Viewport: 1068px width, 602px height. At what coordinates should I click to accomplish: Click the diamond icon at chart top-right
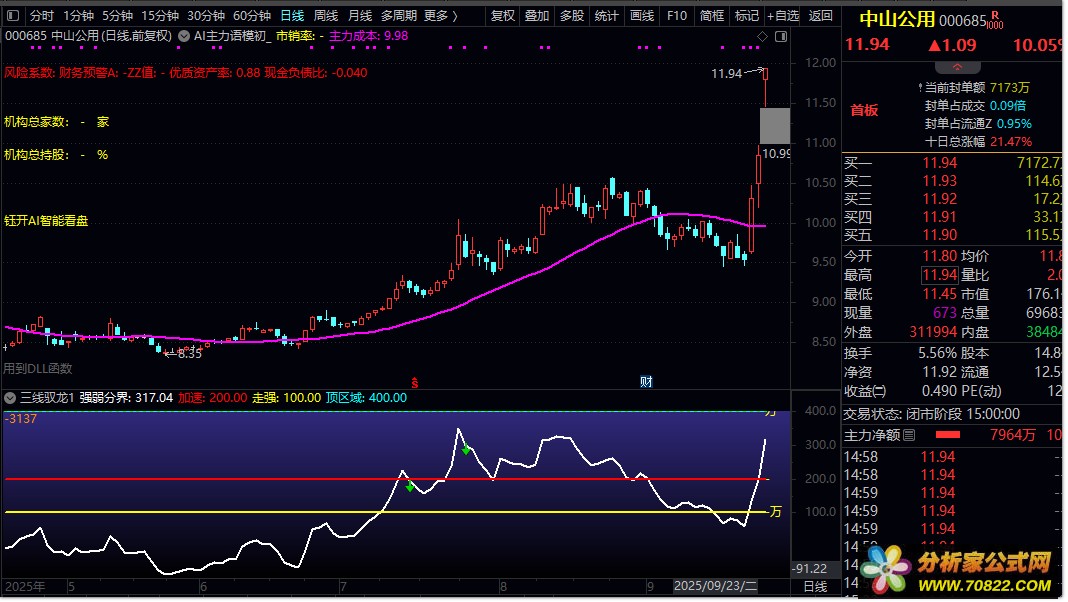pos(763,36)
